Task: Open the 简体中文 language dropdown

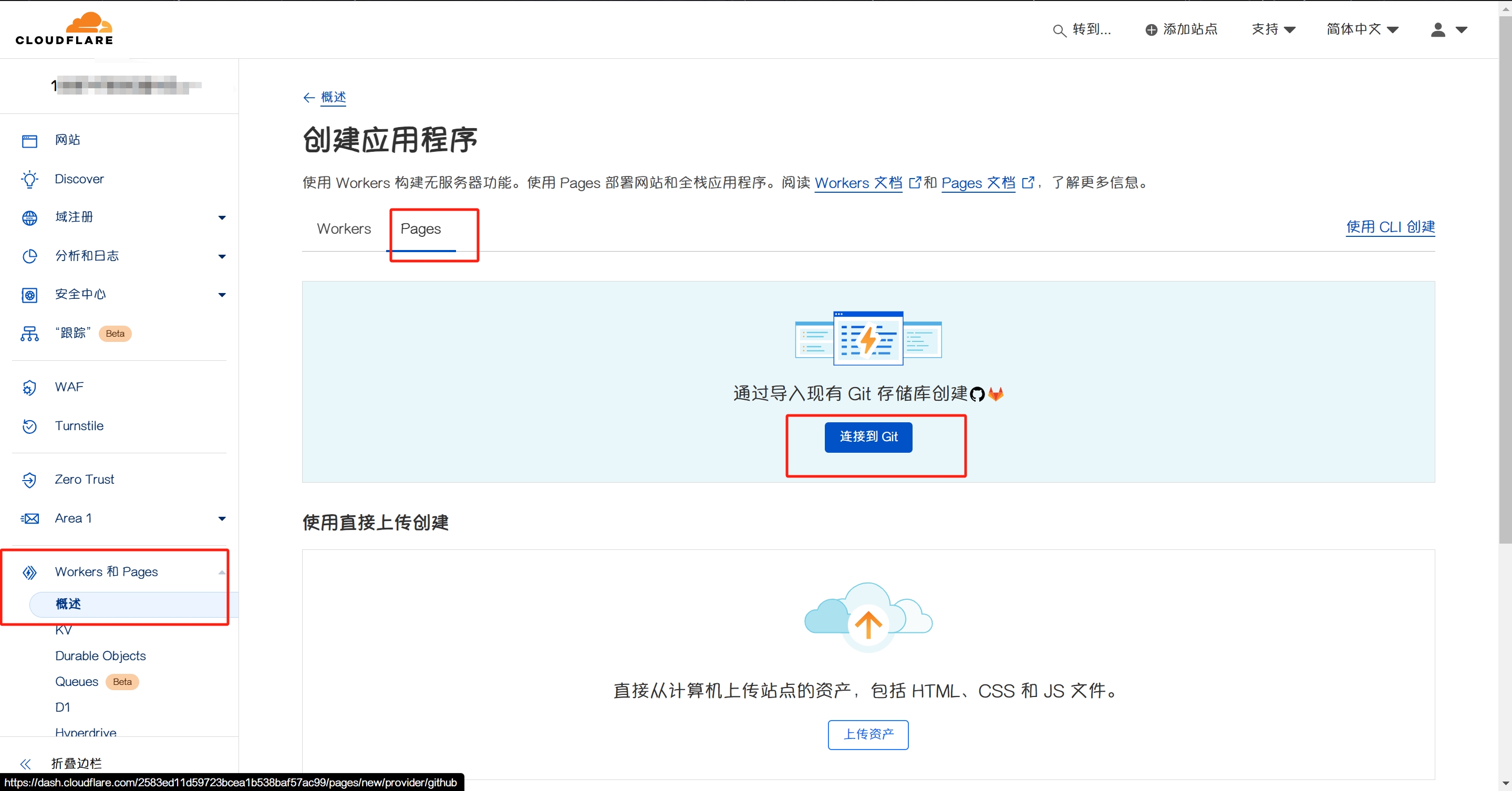Action: [x=1362, y=29]
